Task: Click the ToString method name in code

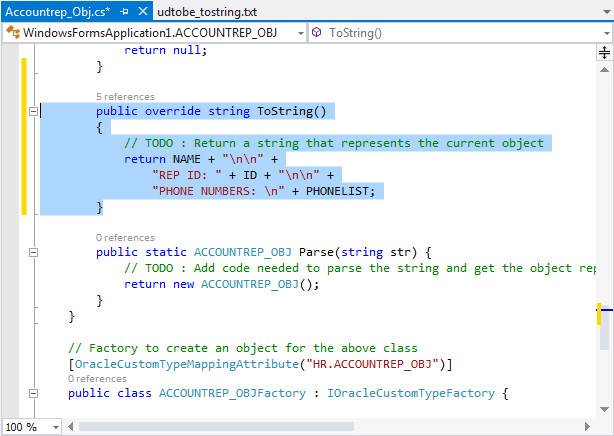Action: [285, 111]
